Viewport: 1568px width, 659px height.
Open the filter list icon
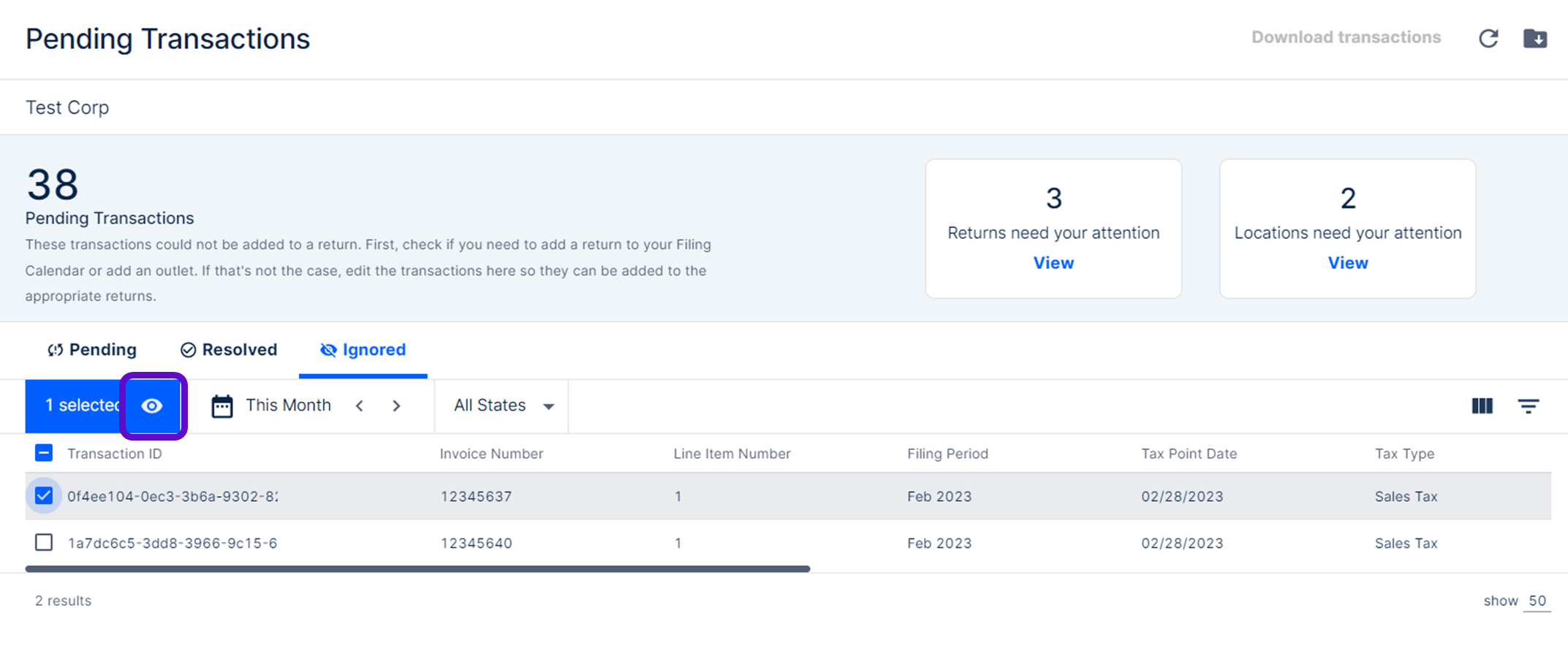point(1528,406)
